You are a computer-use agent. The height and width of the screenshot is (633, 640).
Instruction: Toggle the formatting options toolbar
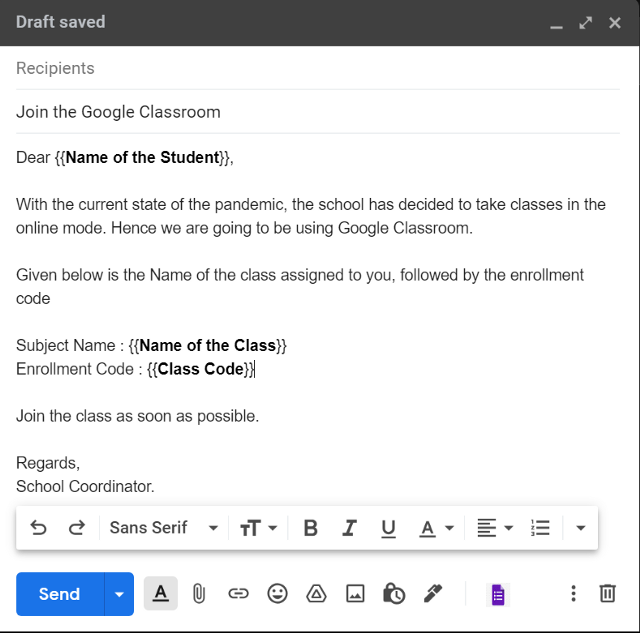(161, 593)
